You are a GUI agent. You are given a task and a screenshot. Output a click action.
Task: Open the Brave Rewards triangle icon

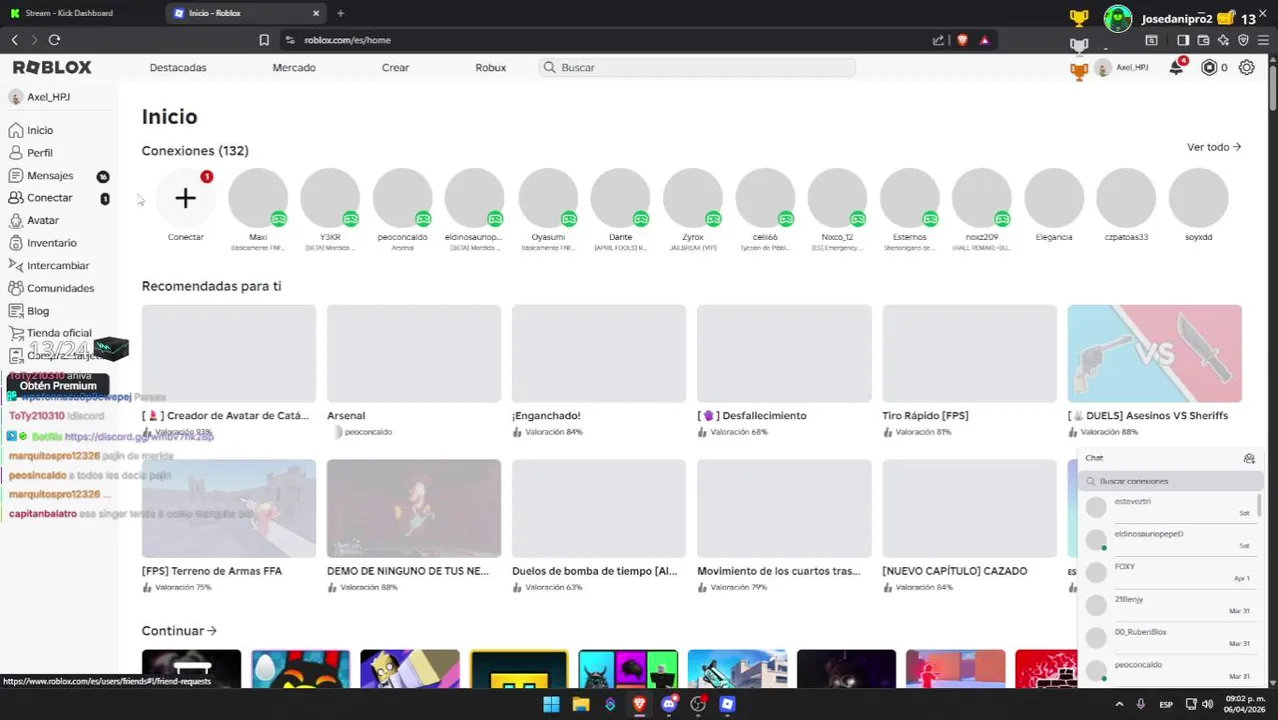pyautogui.click(x=984, y=40)
